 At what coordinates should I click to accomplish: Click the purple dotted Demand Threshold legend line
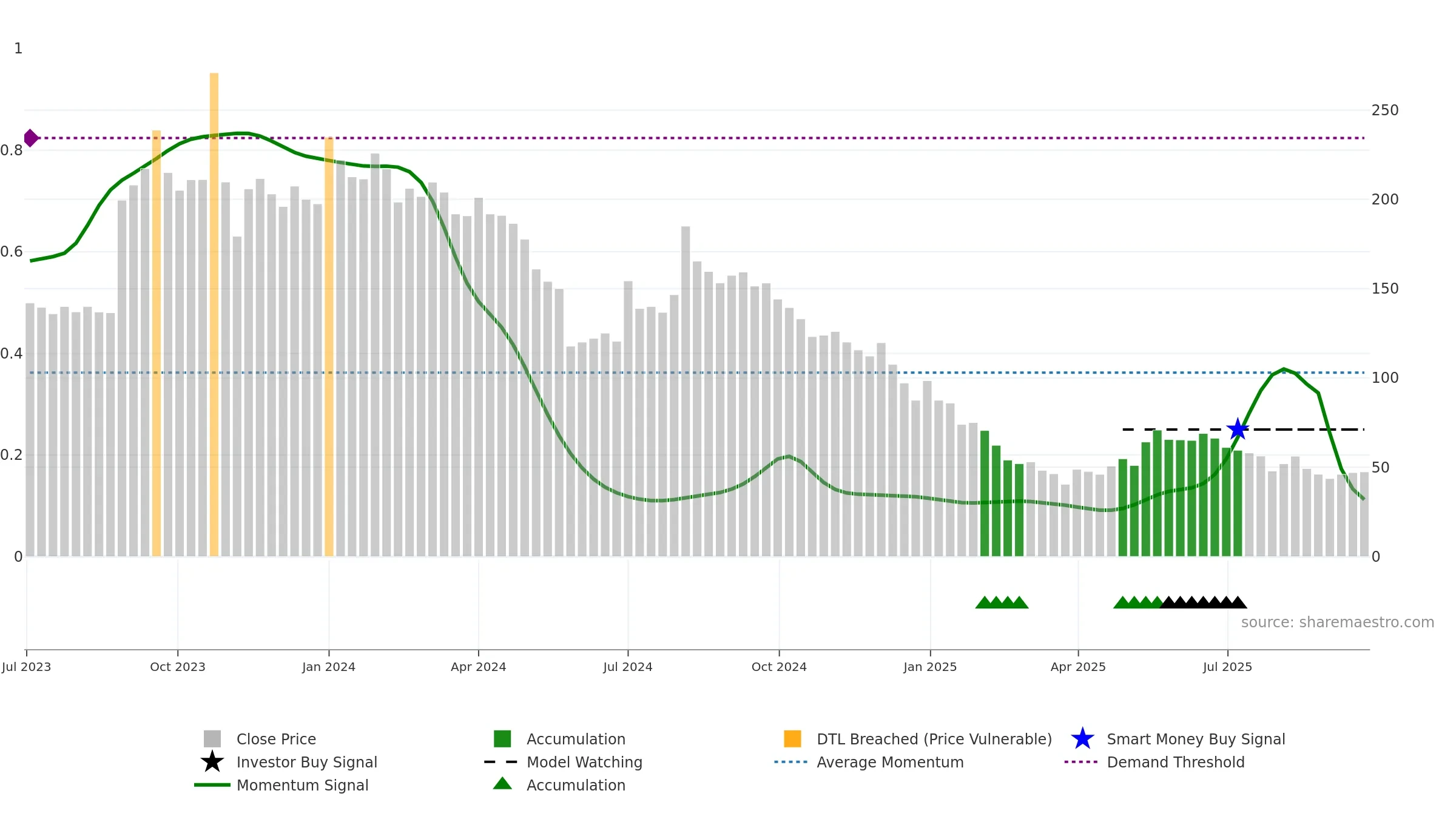(1081, 762)
